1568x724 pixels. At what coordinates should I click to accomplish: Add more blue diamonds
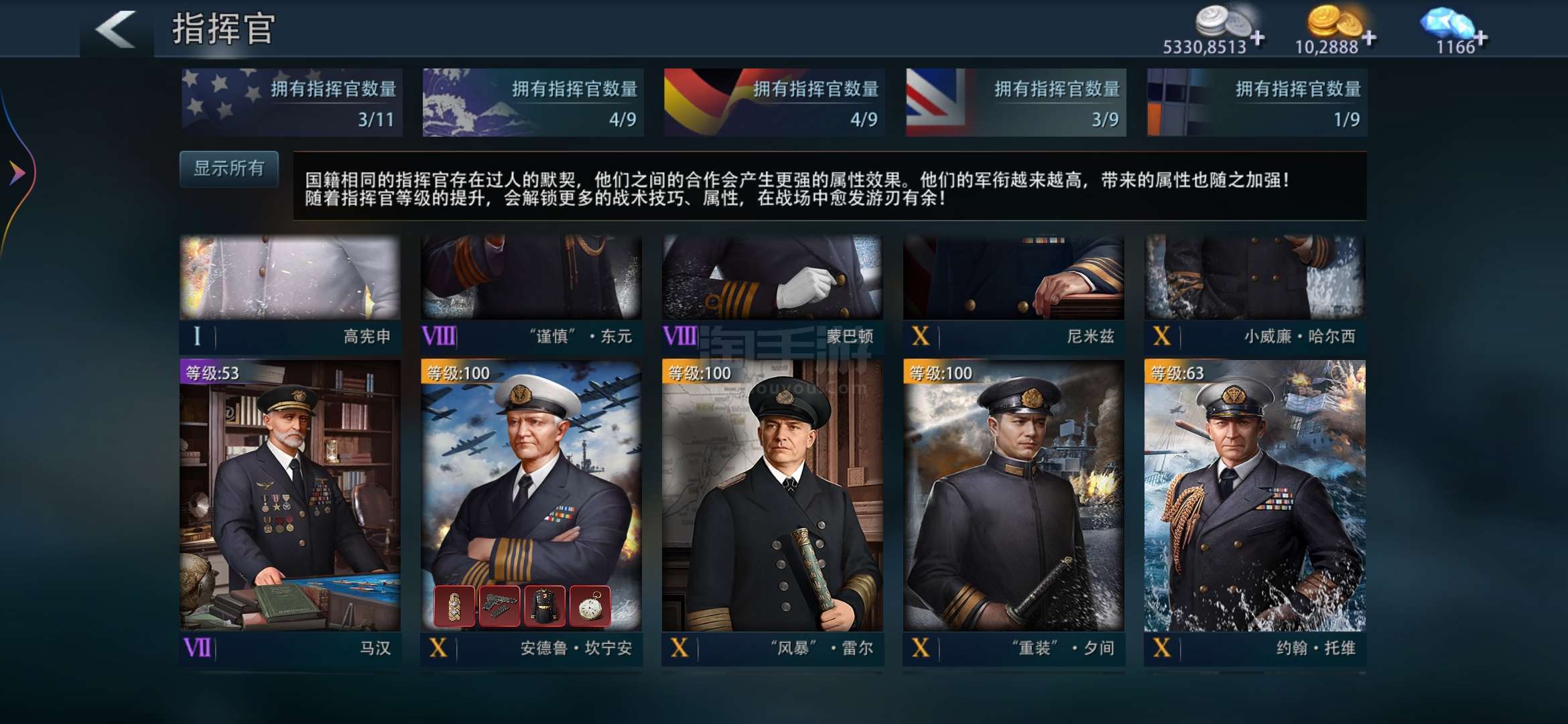click(1481, 38)
